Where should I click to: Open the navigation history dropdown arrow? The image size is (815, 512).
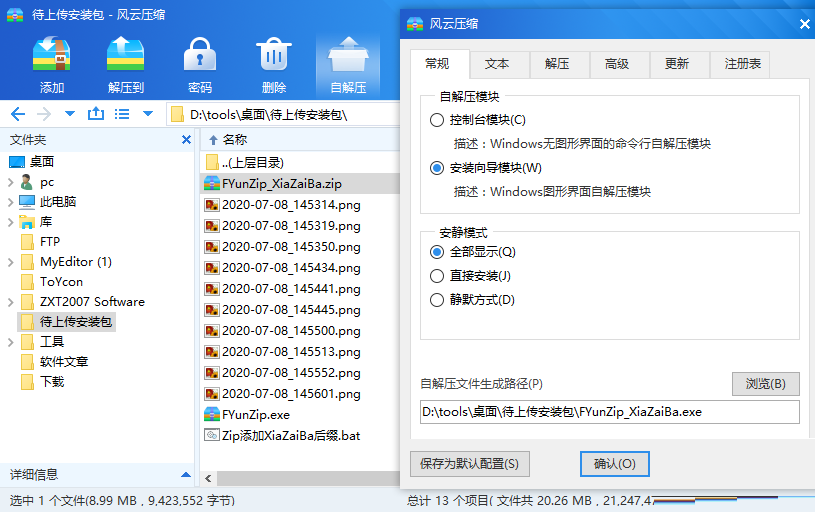pyautogui.click(x=70, y=114)
